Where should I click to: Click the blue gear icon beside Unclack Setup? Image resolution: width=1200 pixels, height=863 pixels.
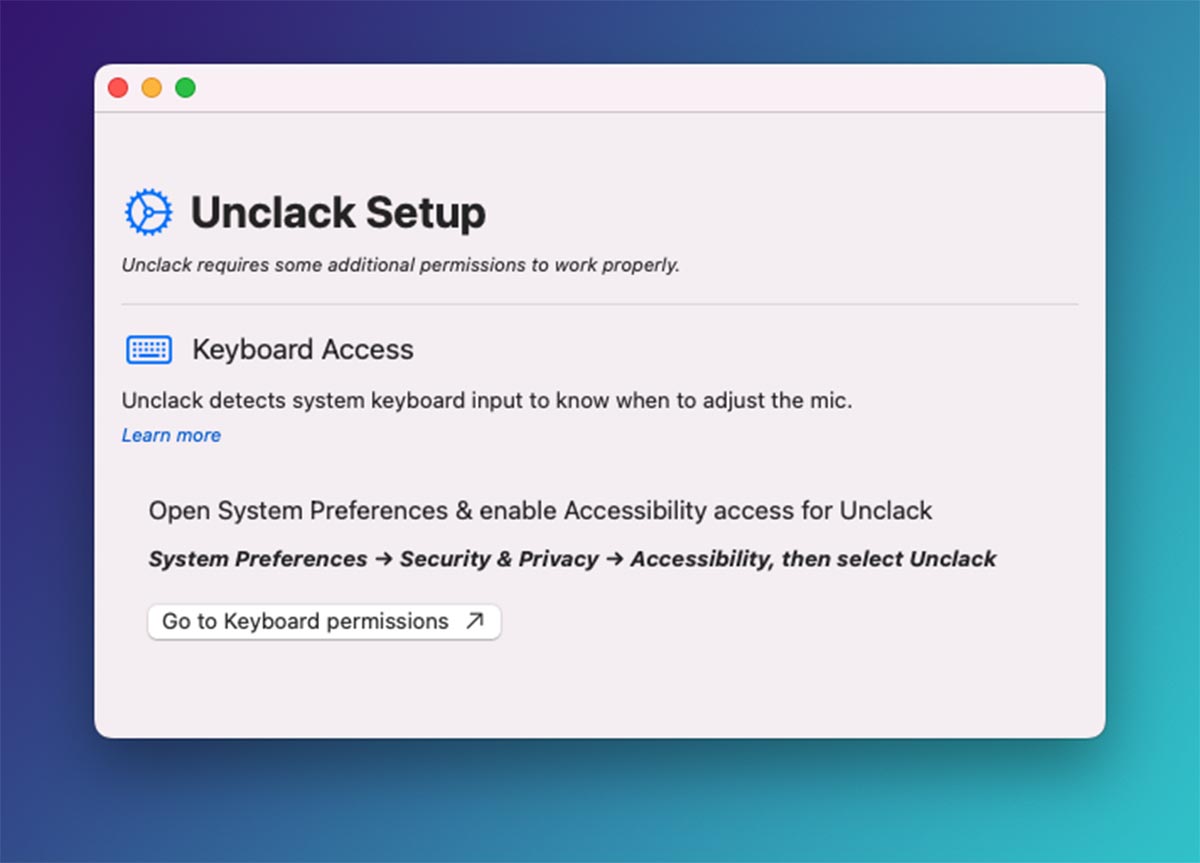pyautogui.click(x=148, y=213)
